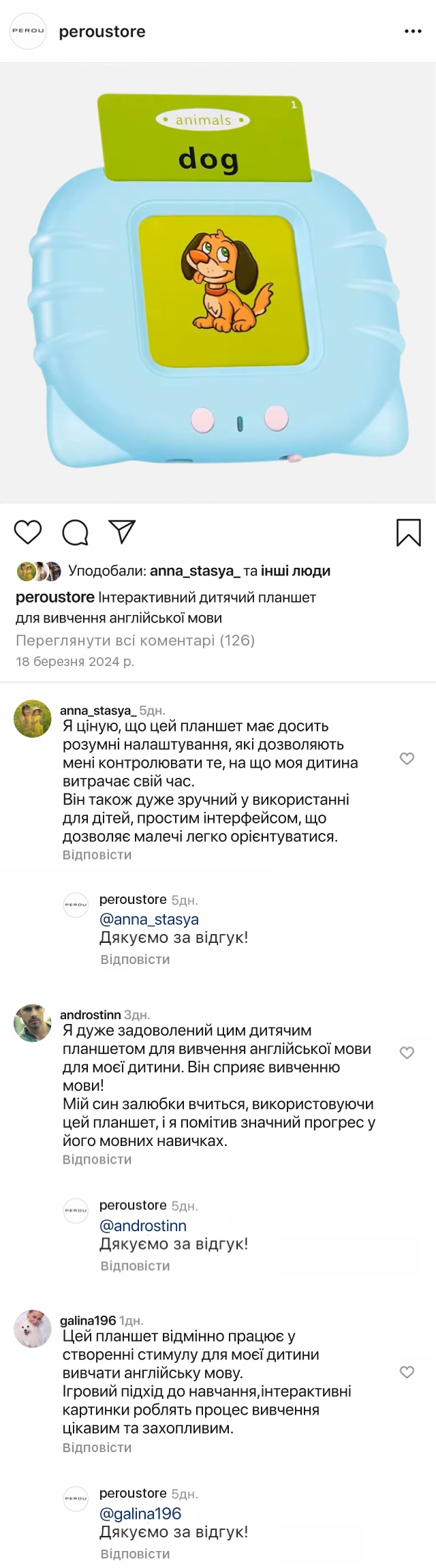Expand all 126 comments
Viewport: 436px width, 1568px height.
[135, 640]
